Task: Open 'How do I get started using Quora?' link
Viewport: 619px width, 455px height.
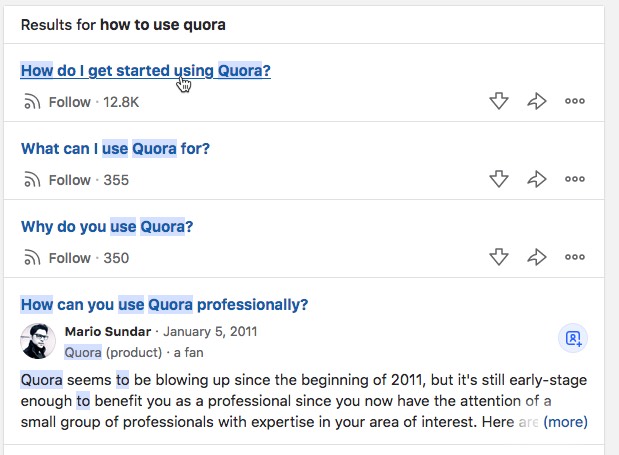Action: tap(146, 71)
